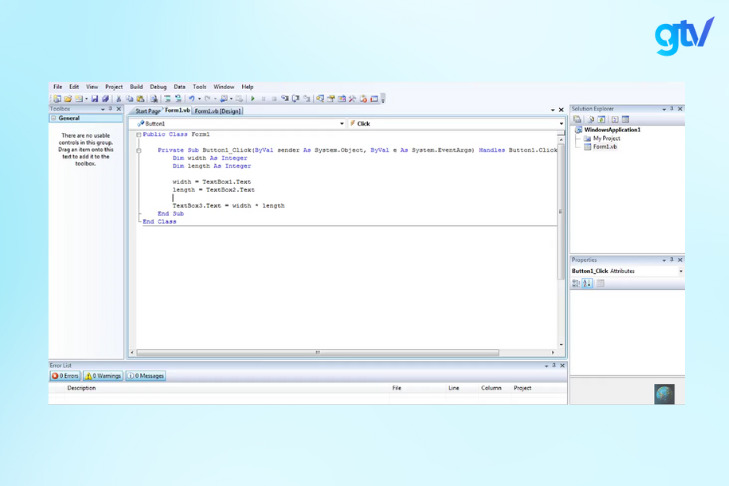Click Refresh icon in Solution Explorer
The image size is (729, 486).
pyautogui.click(x=602, y=120)
